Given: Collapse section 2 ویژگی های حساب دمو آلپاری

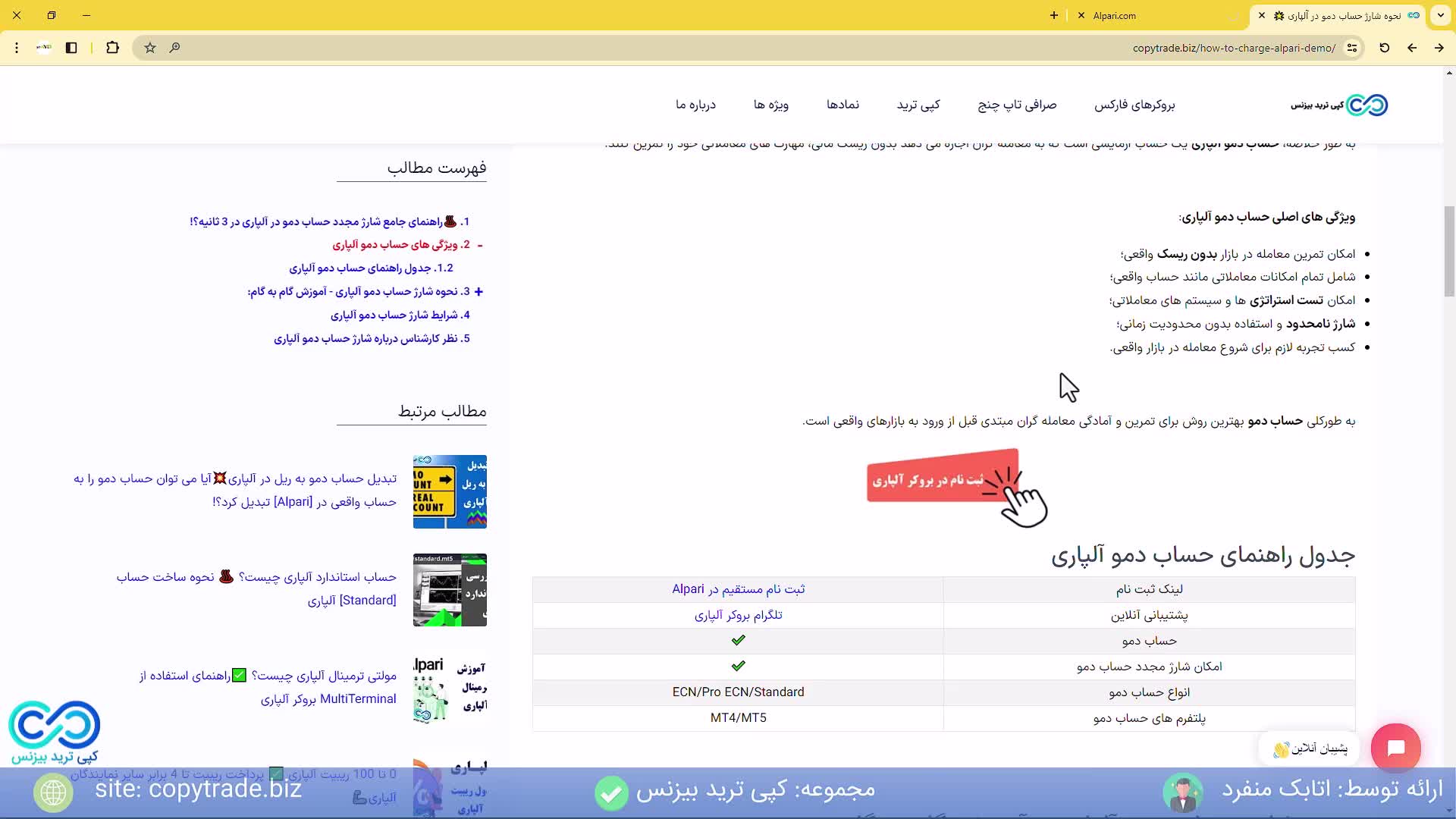Looking at the screenshot, I should 479,245.
